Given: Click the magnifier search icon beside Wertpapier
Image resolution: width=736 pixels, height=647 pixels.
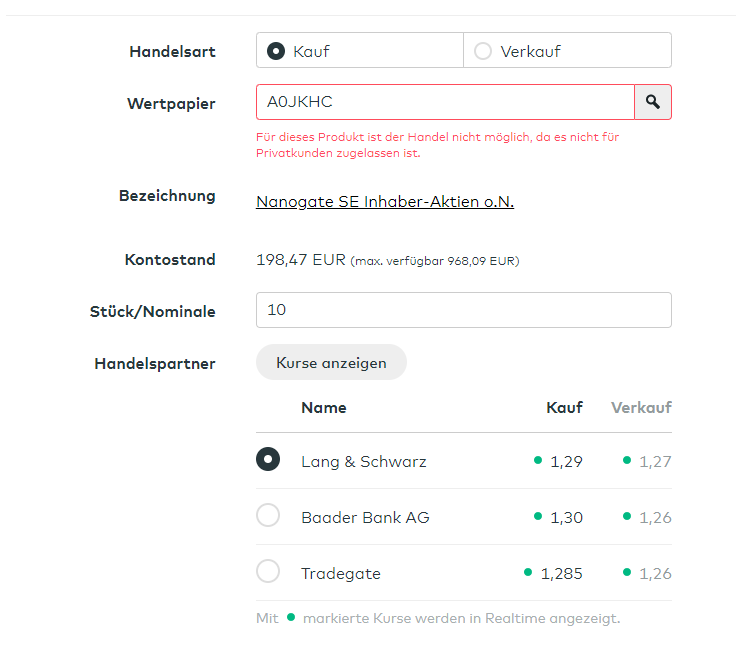Looking at the screenshot, I should 653,102.
